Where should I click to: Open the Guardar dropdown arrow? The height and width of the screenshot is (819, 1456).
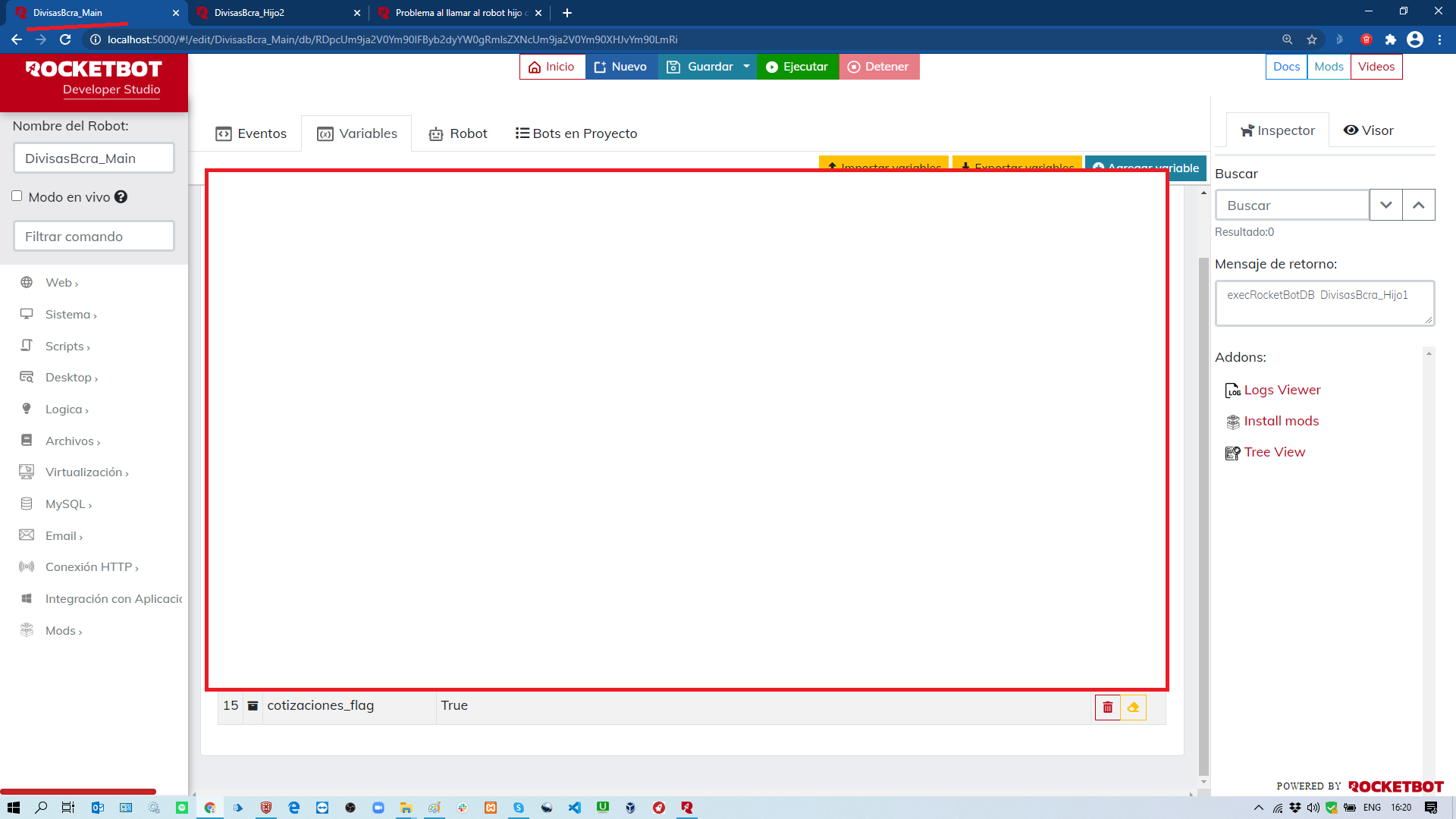point(746,67)
